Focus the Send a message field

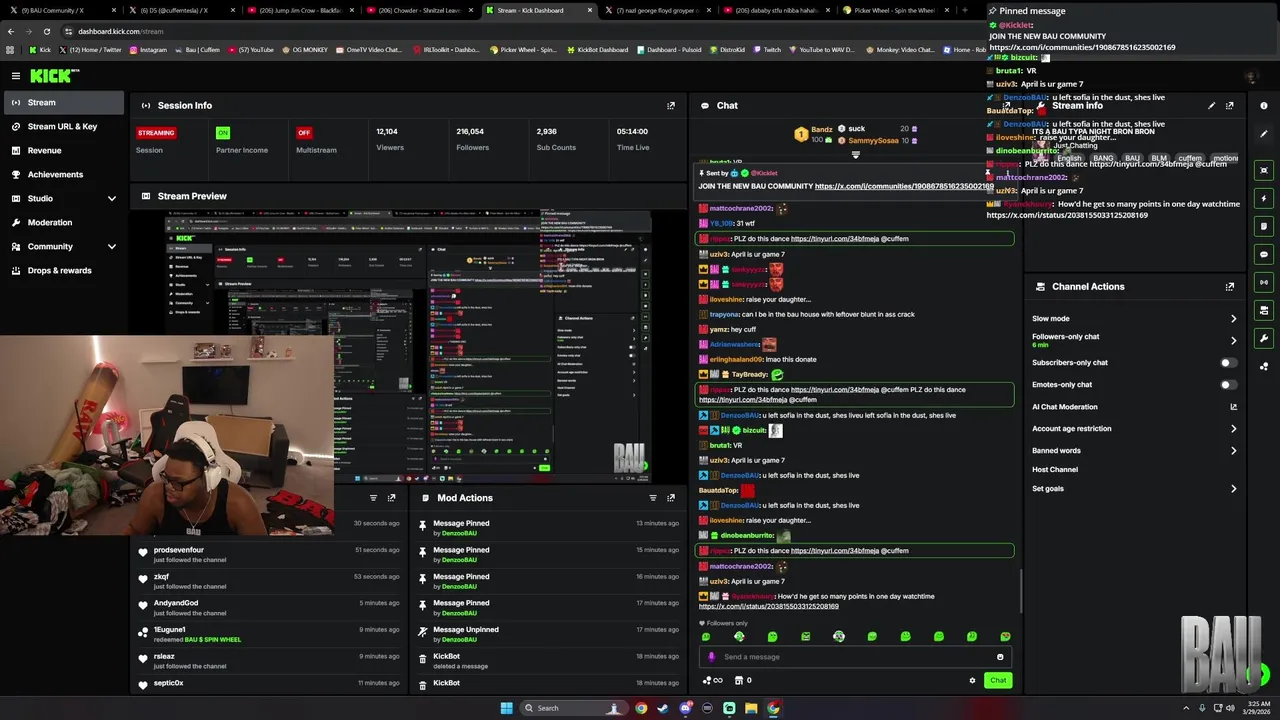pos(855,657)
